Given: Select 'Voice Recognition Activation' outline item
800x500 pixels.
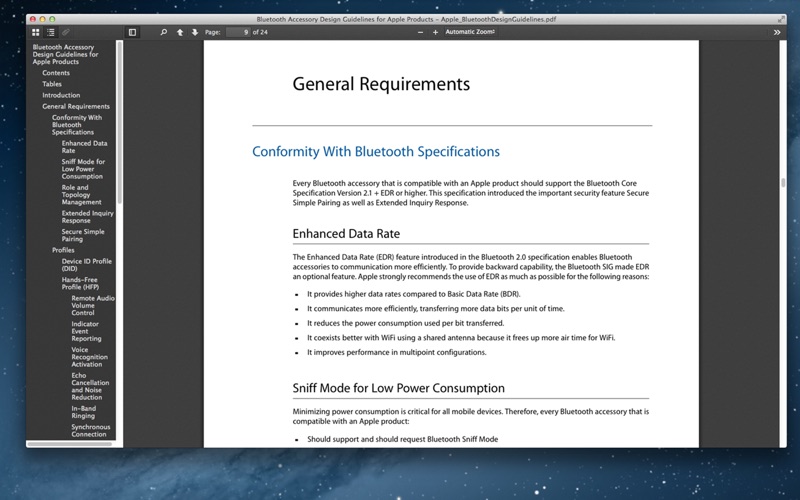Looking at the screenshot, I should click(x=89, y=357).
